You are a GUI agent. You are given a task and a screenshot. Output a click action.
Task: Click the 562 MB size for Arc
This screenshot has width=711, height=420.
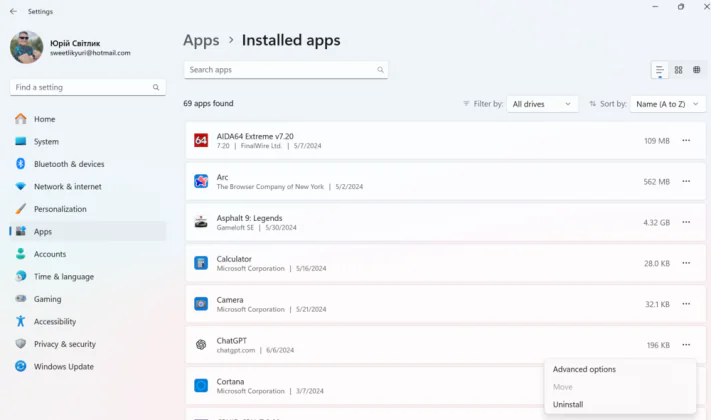(x=656, y=182)
